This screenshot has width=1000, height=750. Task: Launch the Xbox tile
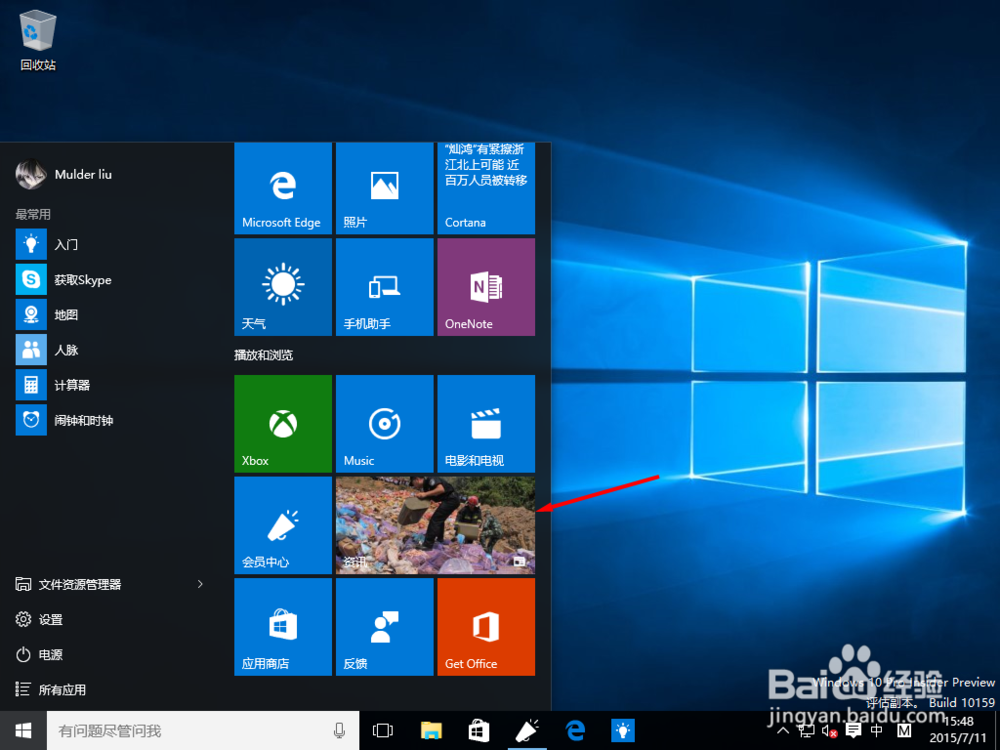pos(283,423)
